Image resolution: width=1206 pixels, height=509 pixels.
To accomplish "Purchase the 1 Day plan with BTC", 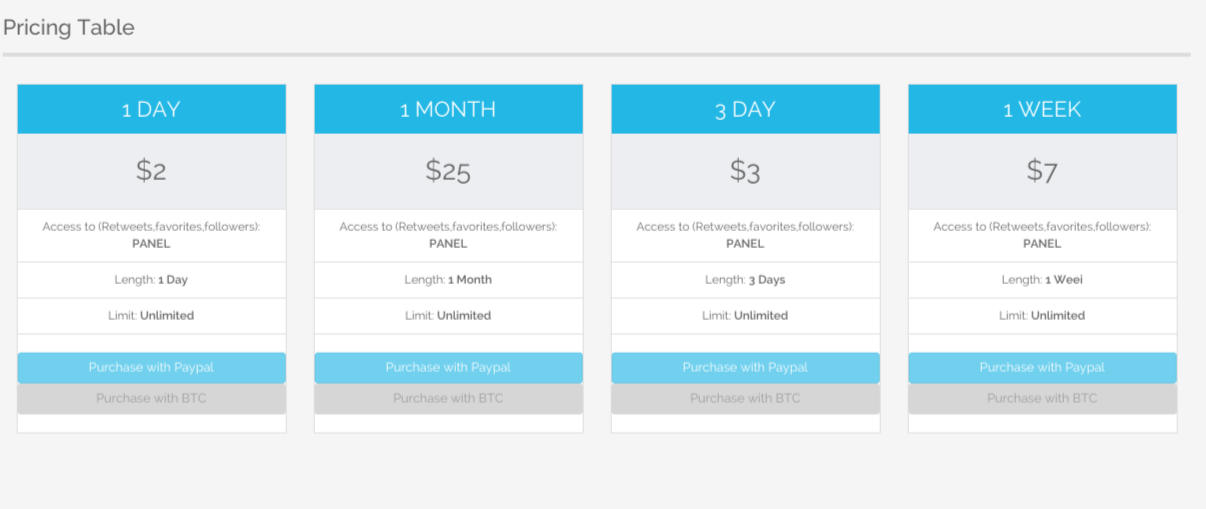I will coord(151,398).
